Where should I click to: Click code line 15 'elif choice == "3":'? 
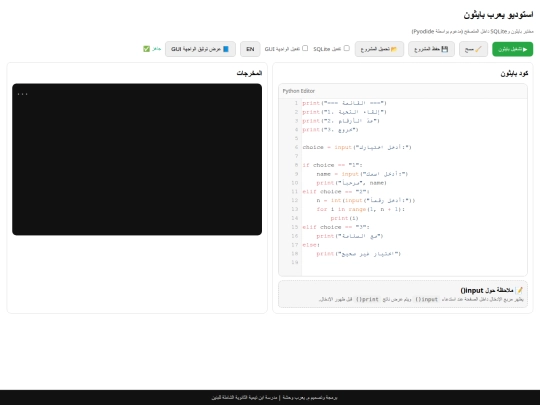click(336, 227)
